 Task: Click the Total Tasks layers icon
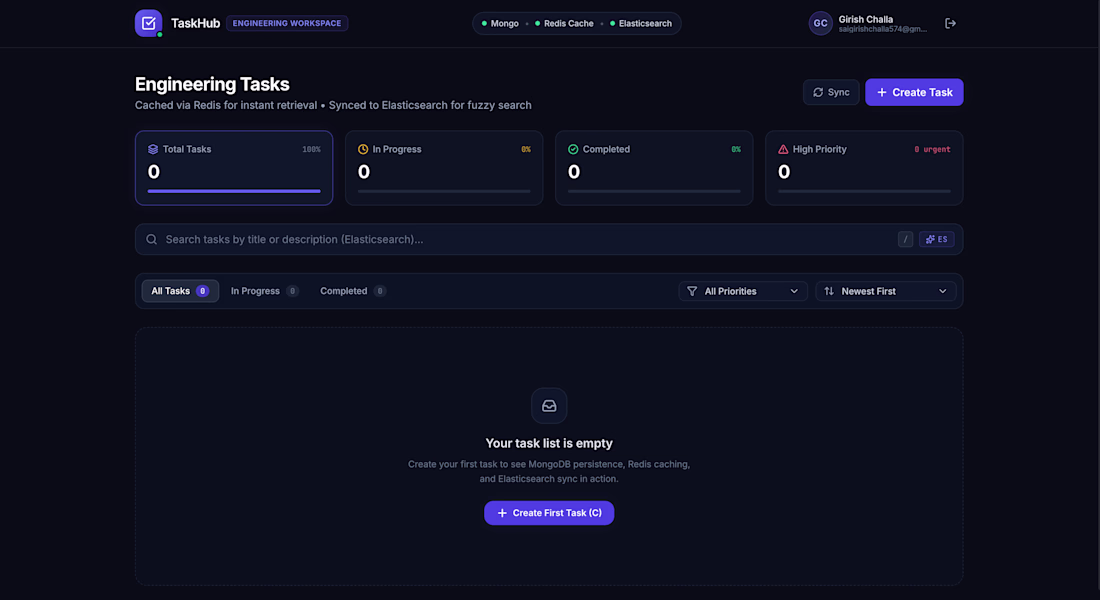coord(153,149)
